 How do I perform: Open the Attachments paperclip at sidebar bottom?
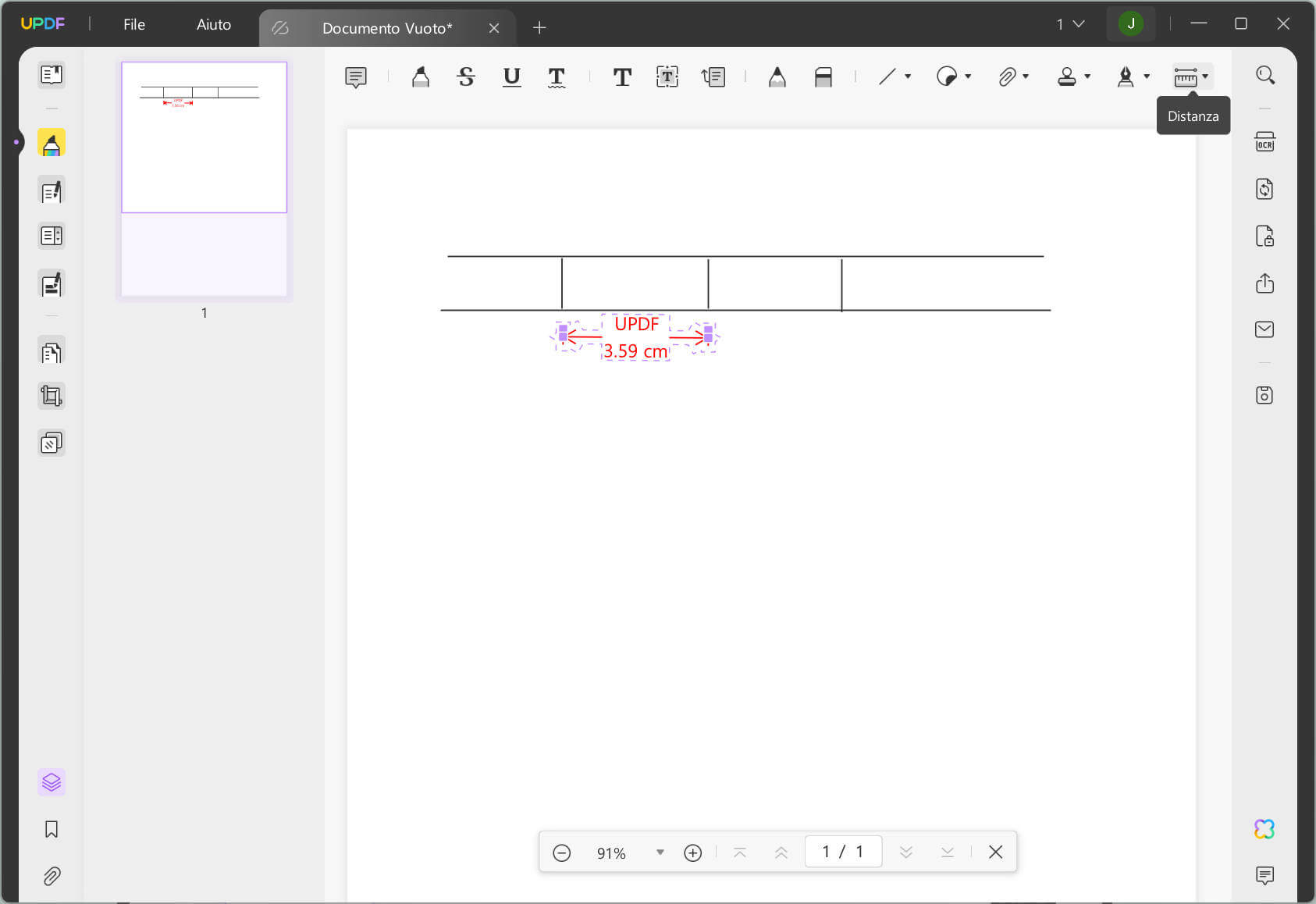pyautogui.click(x=52, y=876)
